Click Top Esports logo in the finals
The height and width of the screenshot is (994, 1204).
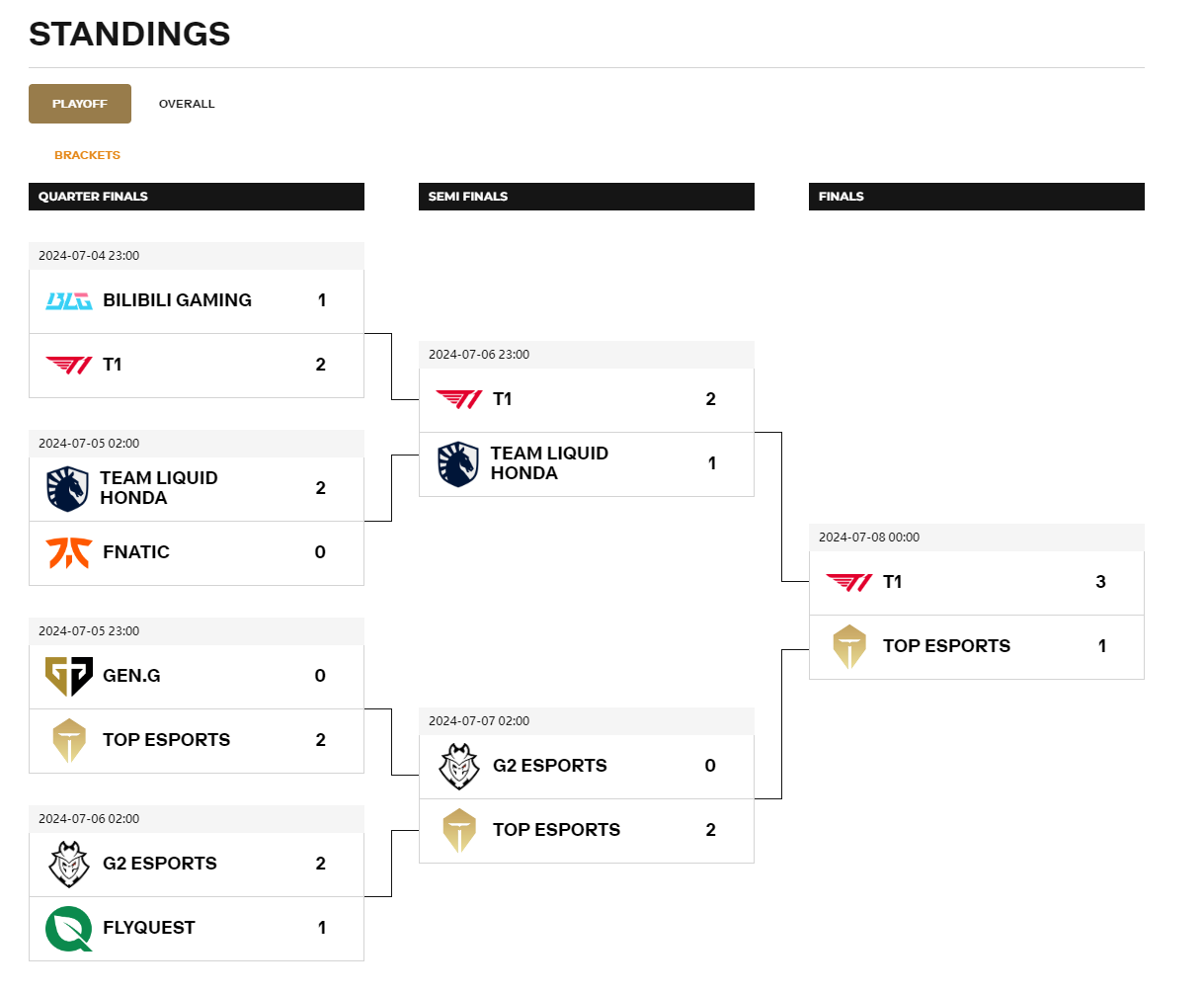coord(849,646)
